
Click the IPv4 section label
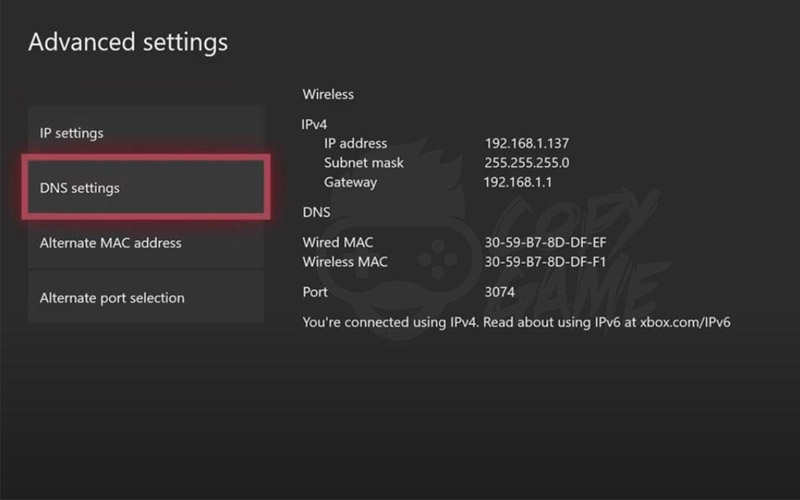[315, 124]
